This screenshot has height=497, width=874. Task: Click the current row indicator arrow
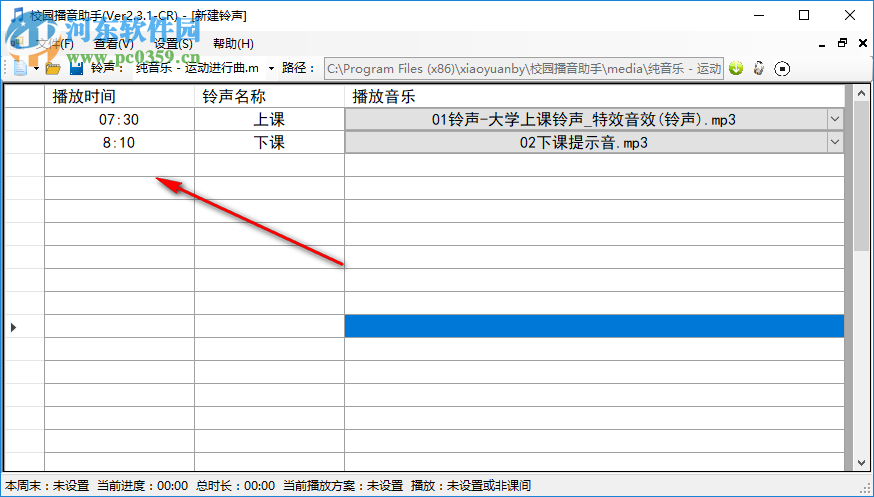pyautogui.click(x=14, y=327)
